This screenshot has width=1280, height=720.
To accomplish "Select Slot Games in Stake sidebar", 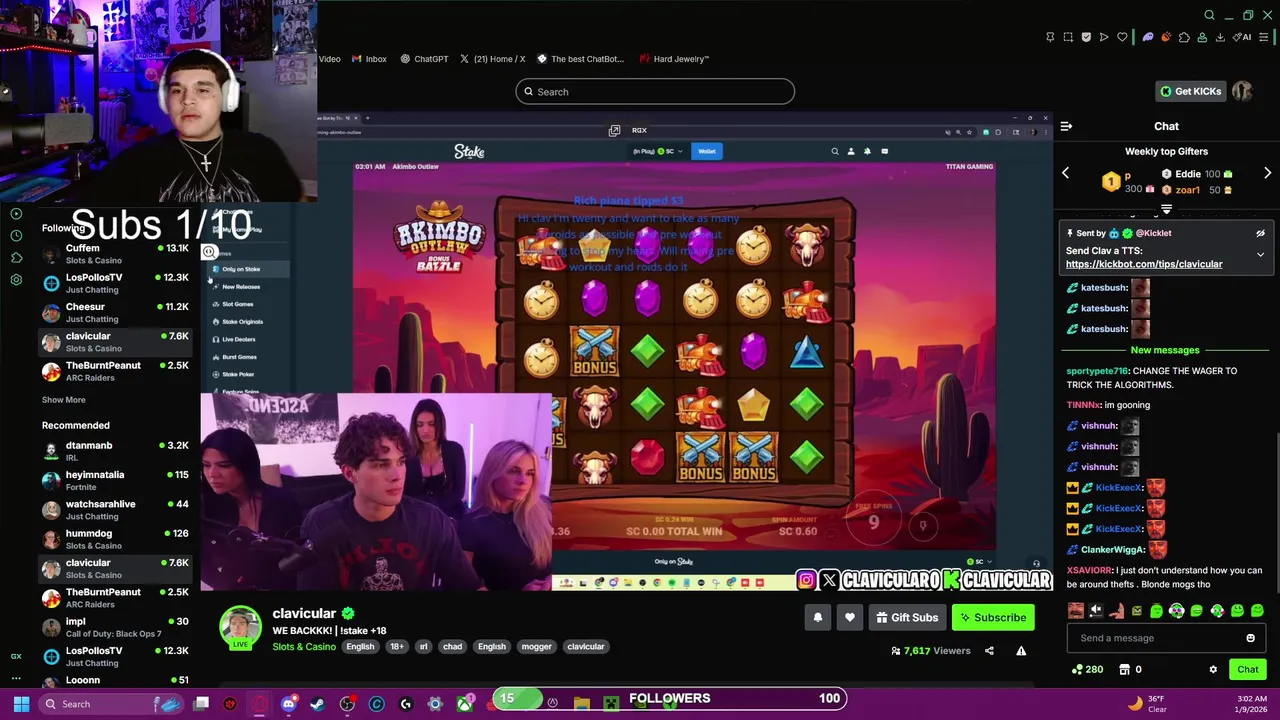I will 238,304.
